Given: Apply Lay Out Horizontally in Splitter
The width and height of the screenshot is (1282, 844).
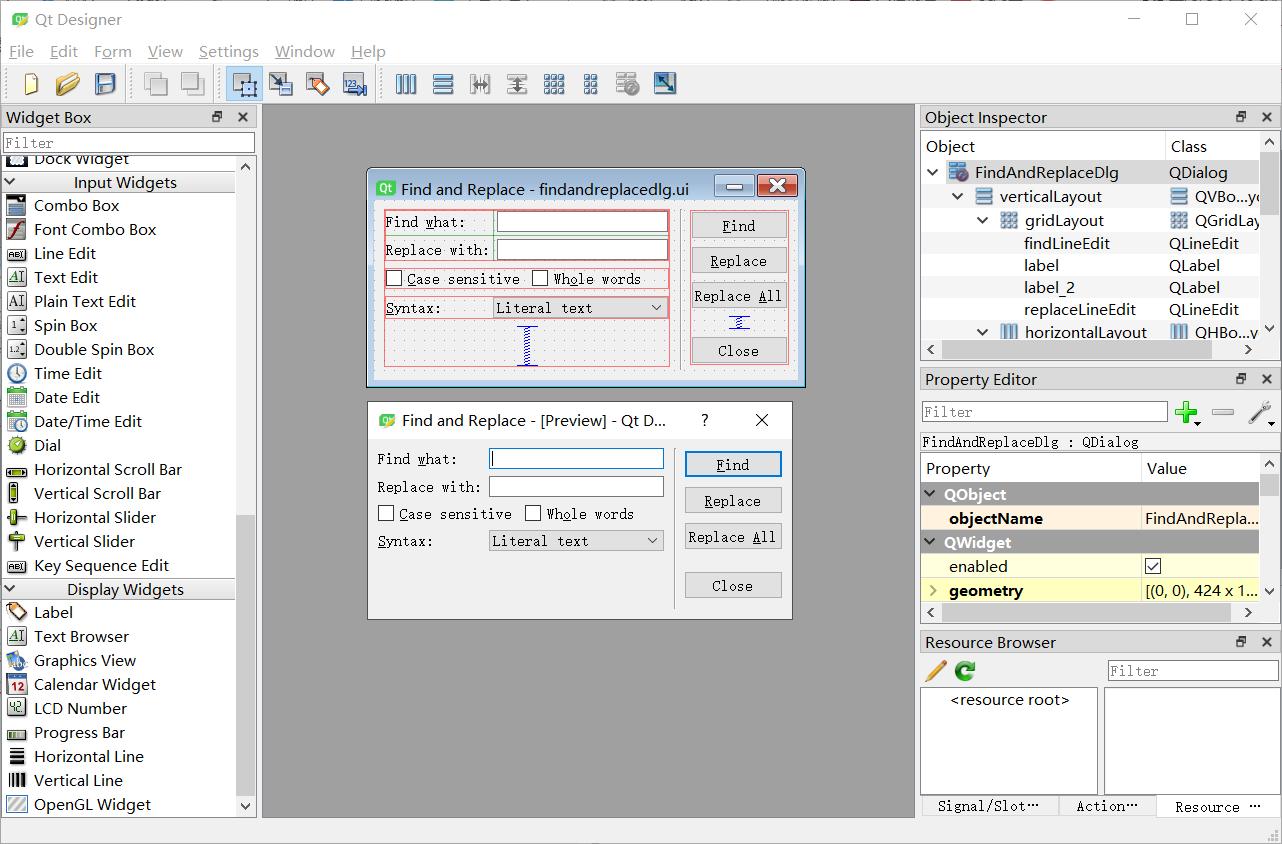Looking at the screenshot, I should point(480,84).
